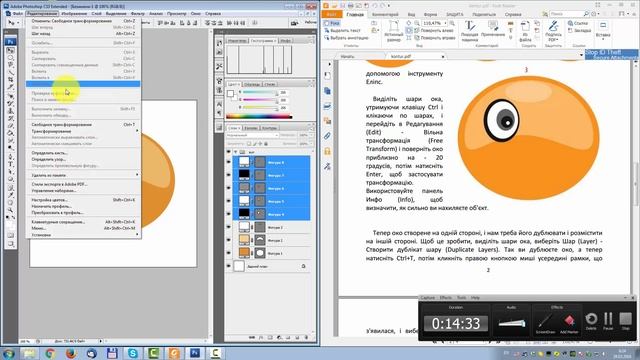Image resolution: width=640 pixels, height=360 pixels.
Task: Click the R slider in Color panel
Action: click(260, 93)
